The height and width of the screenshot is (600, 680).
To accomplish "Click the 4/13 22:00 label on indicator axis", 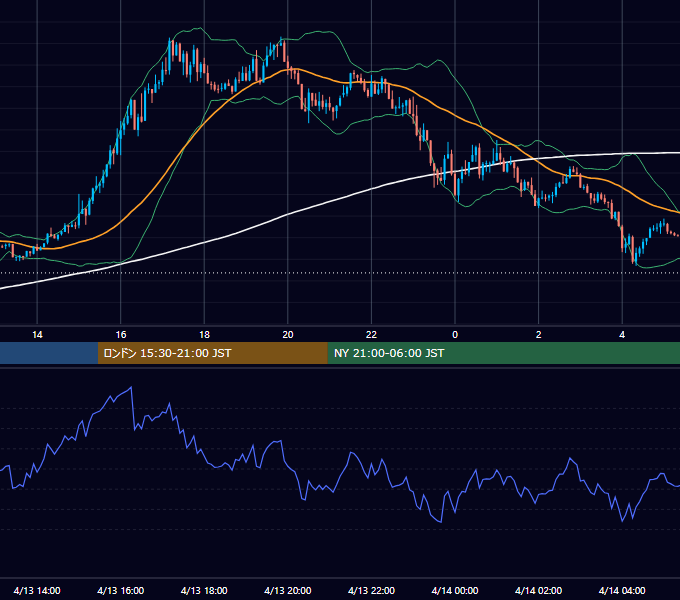I will 371,590.
